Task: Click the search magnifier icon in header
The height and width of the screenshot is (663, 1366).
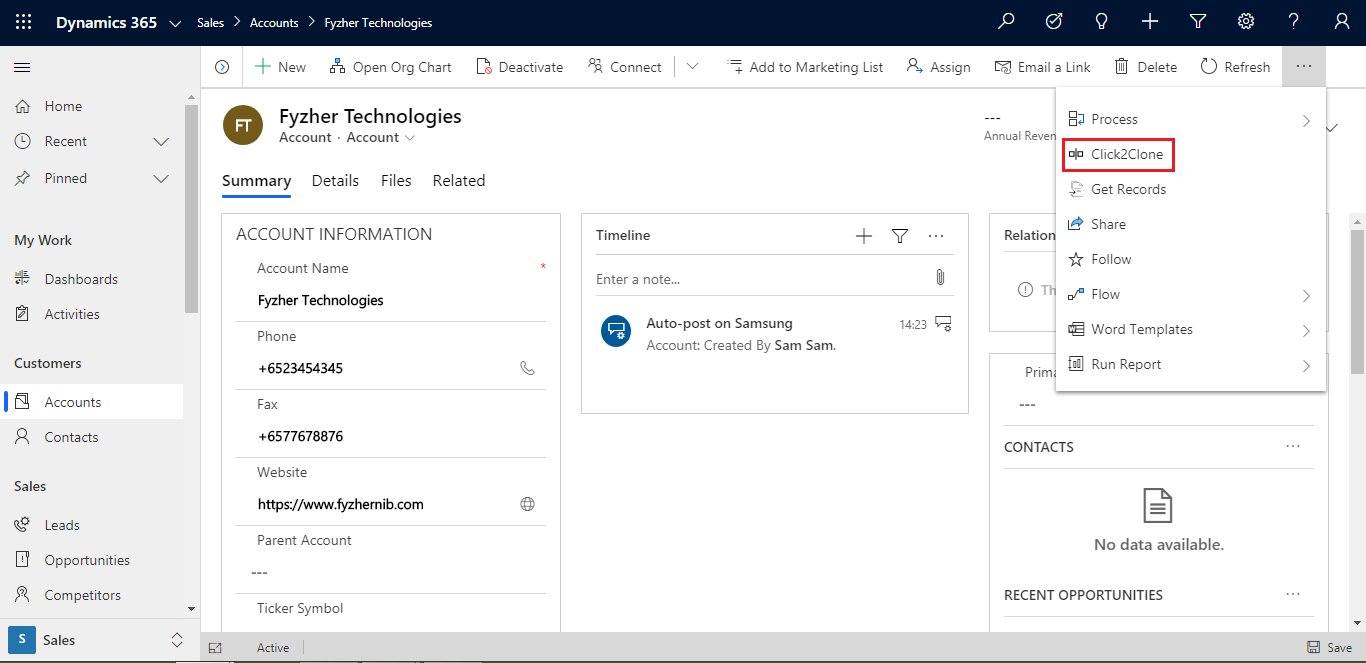Action: (1006, 22)
